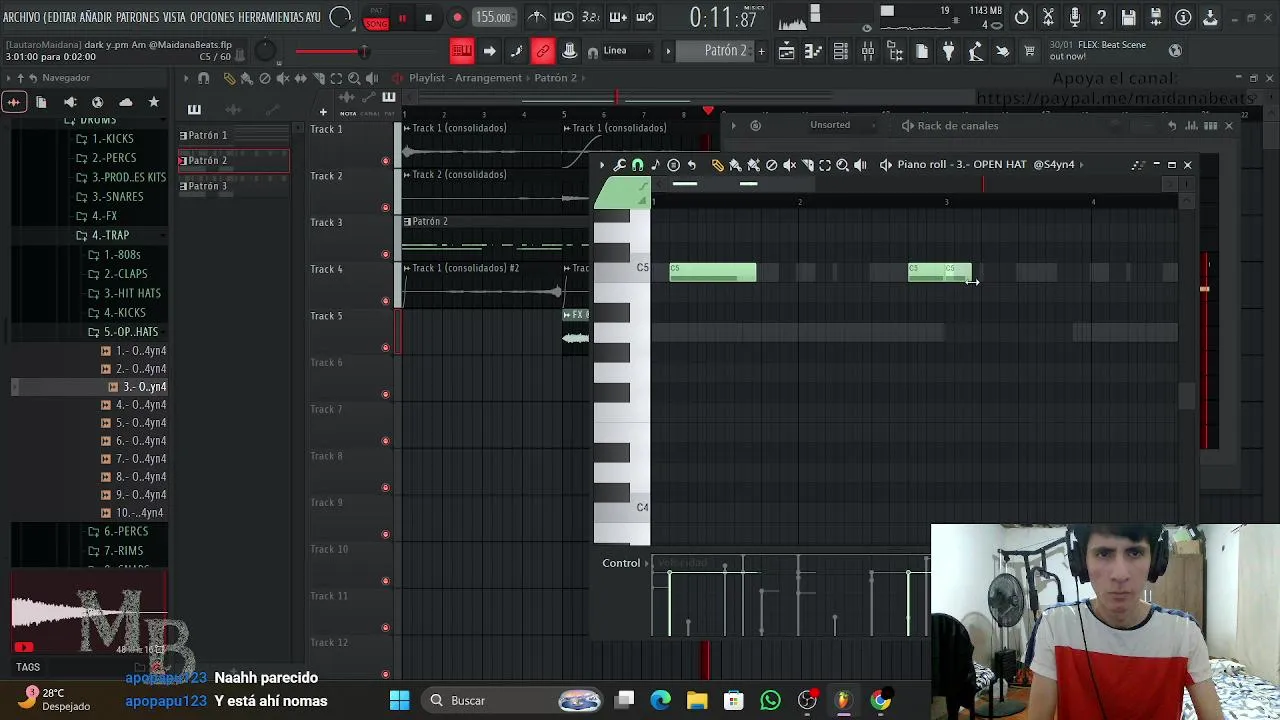1280x720 pixels.
Task: Stop playback with the stop button
Action: tap(428, 17)
